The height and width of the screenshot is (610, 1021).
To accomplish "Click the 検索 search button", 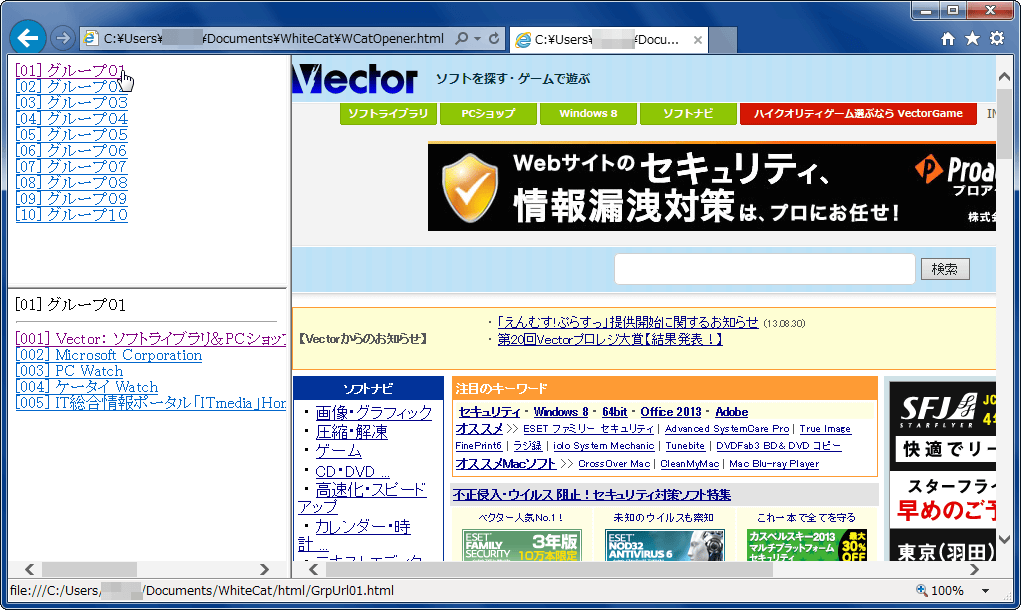I will click(x=945, y=269).
